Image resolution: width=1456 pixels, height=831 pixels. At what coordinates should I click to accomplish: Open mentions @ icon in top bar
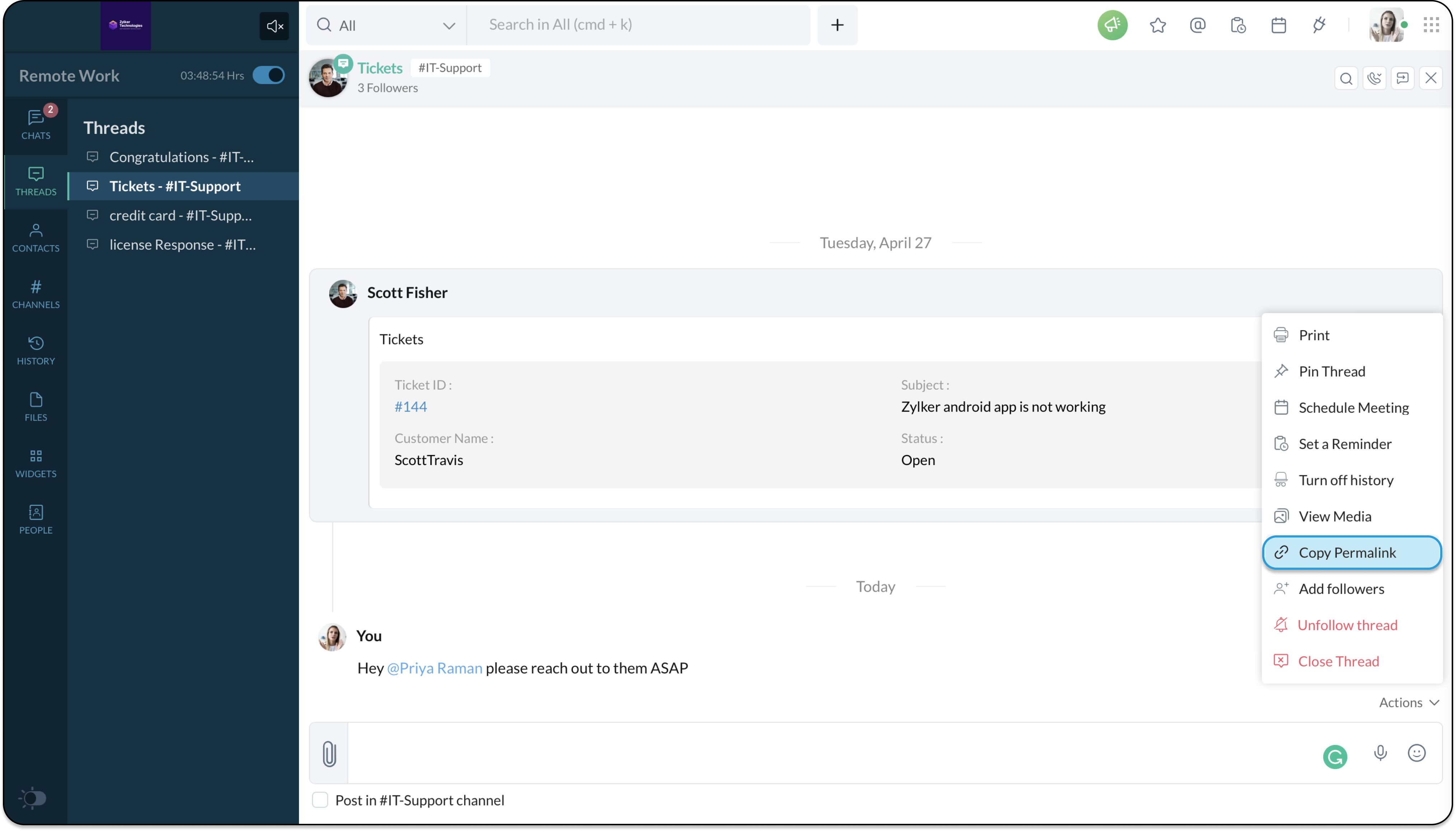[x=1197, y=25]
